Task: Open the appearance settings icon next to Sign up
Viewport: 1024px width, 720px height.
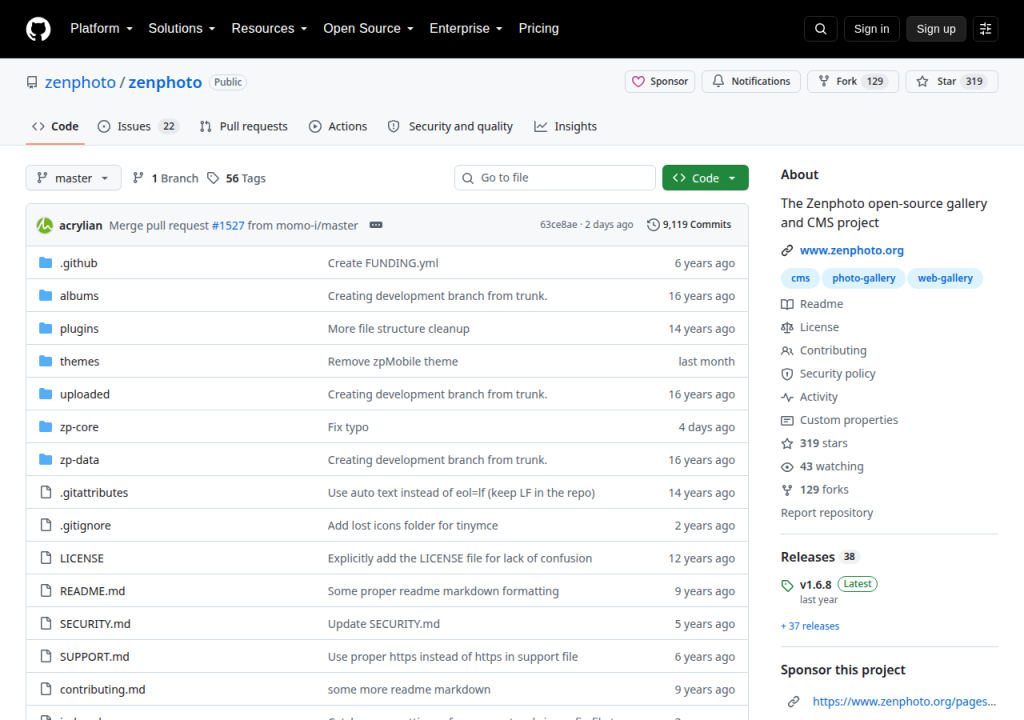Action: 985,29
